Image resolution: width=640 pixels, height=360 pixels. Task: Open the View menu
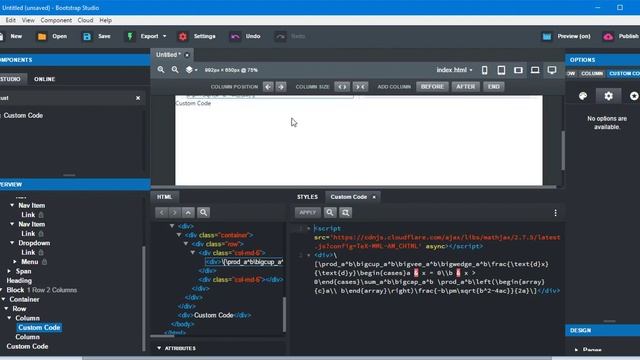pos(28,20)
